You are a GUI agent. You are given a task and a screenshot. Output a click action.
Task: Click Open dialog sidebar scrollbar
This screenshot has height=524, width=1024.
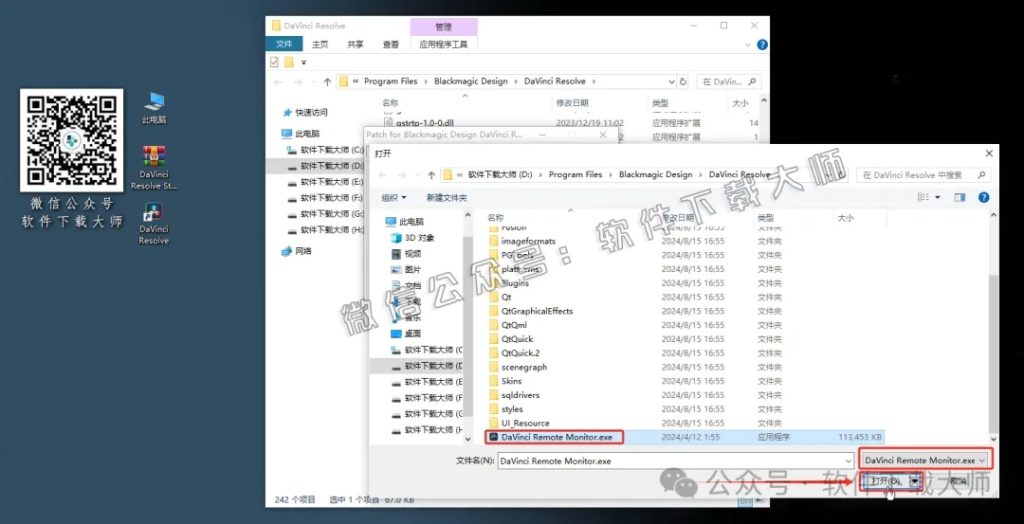coord(468,327)
